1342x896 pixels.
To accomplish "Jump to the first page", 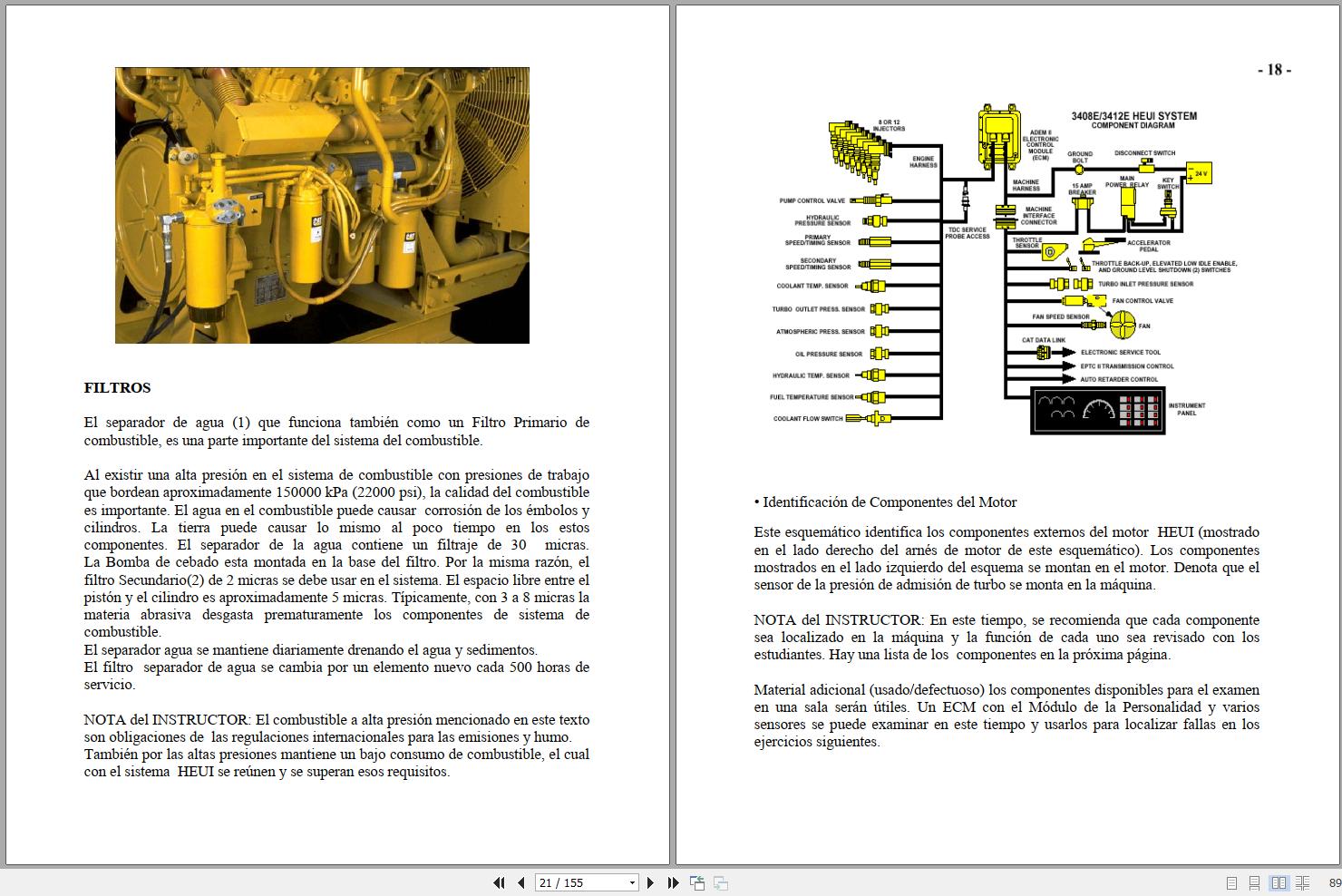I will 500,882.
